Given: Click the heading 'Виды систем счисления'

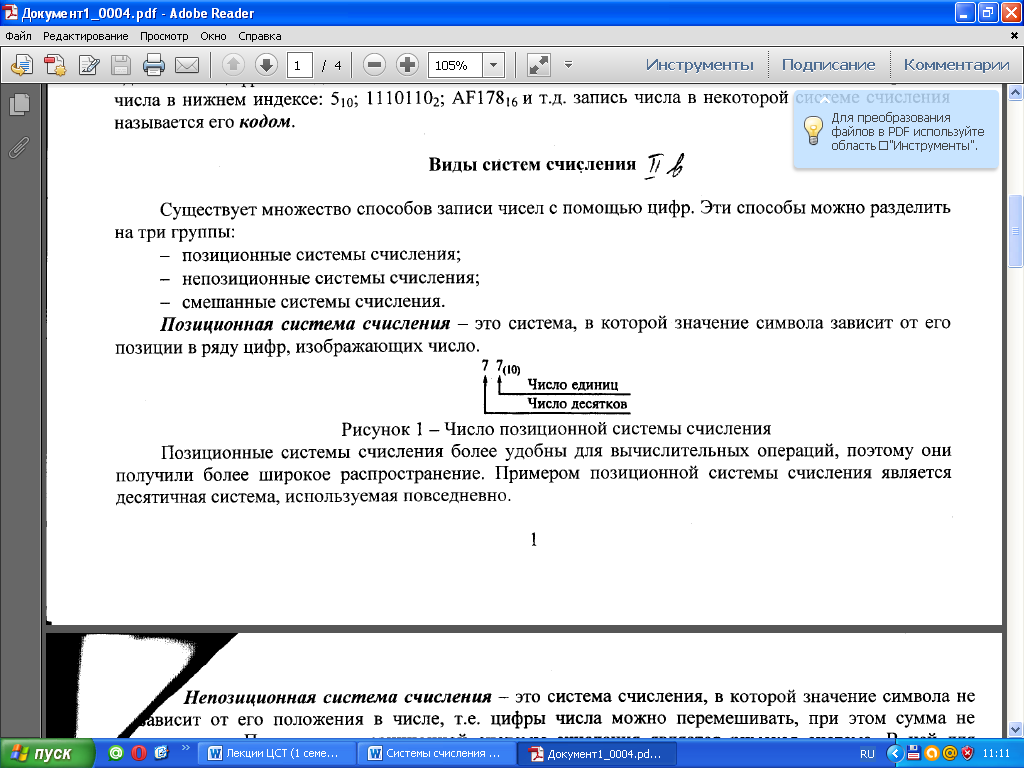Looking at the screenshot, I should (532, 164).
